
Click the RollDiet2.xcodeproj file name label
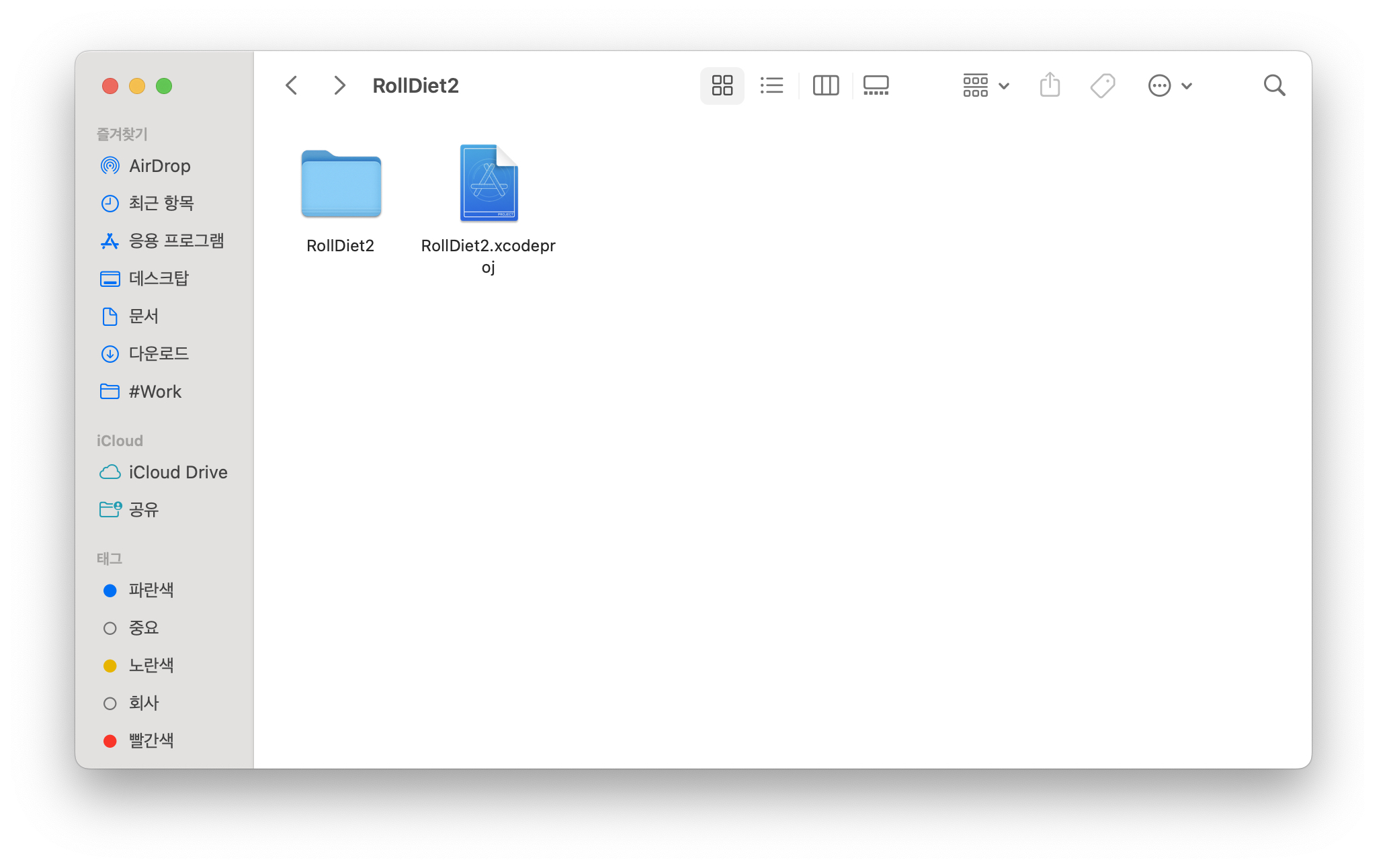(489, 256)
